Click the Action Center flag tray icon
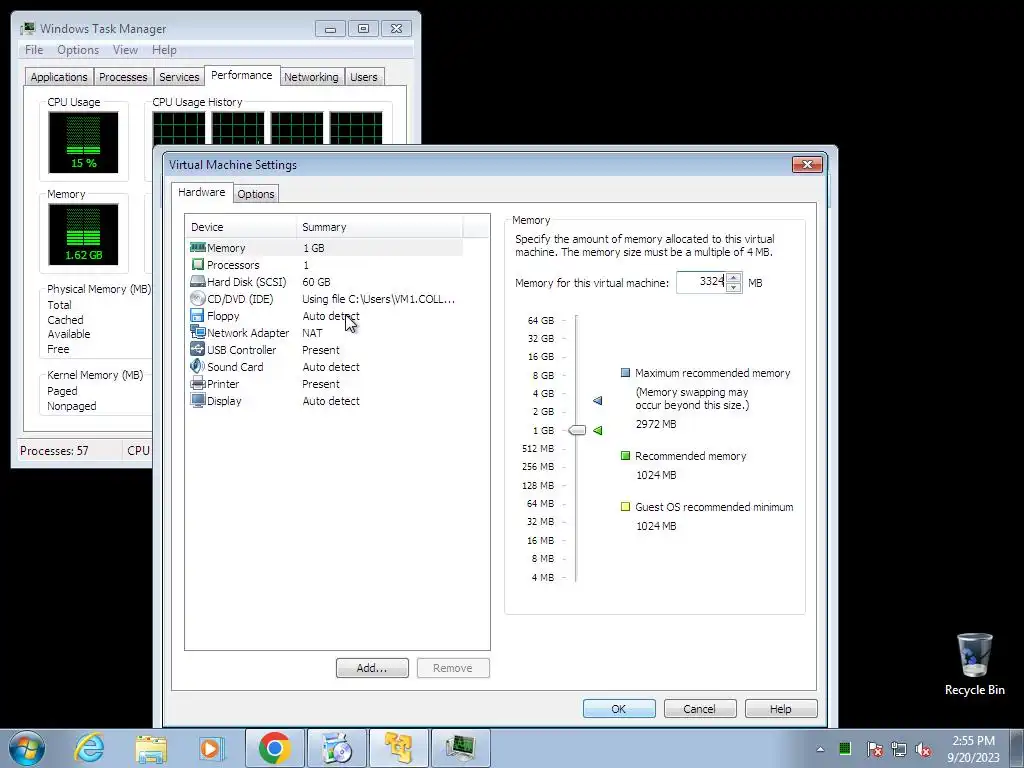 874,749
